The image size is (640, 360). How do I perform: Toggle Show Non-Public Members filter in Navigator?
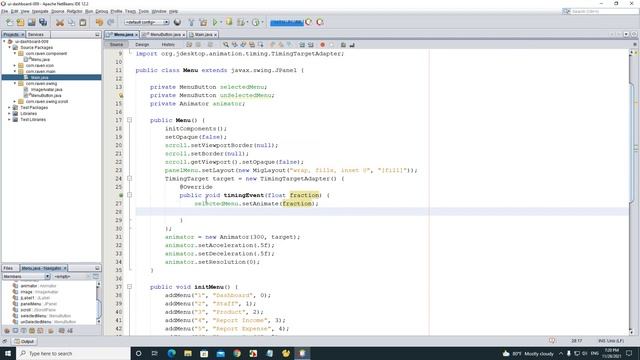32,331
